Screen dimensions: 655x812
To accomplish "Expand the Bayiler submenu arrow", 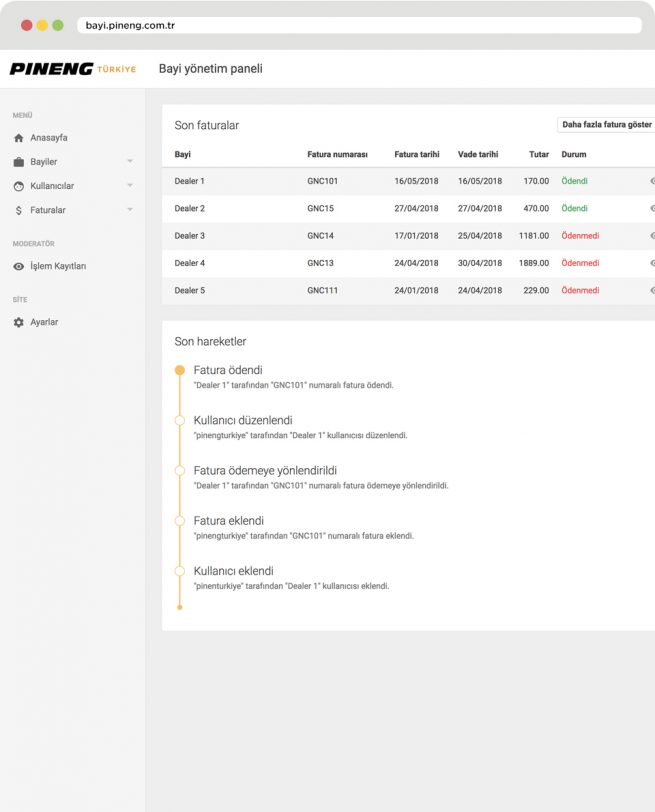I will click(129, 162).
